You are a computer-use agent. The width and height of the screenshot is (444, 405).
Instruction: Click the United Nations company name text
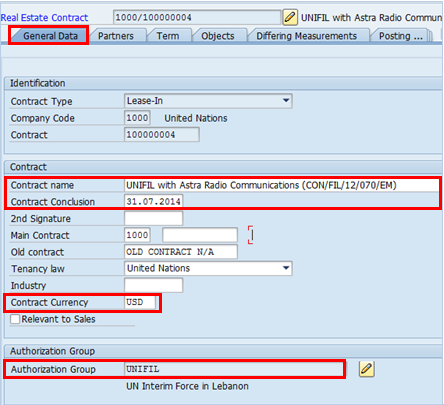196,118
